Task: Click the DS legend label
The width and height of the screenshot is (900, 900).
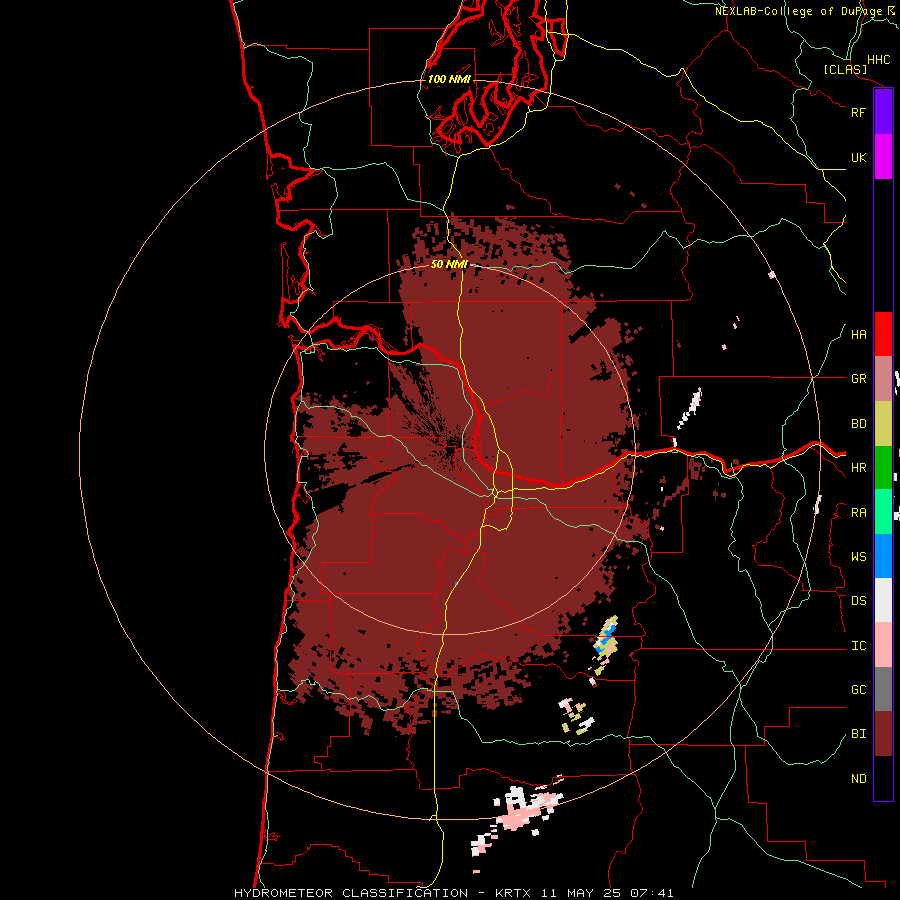Action: pyautogui.click(x=858, y=601)
